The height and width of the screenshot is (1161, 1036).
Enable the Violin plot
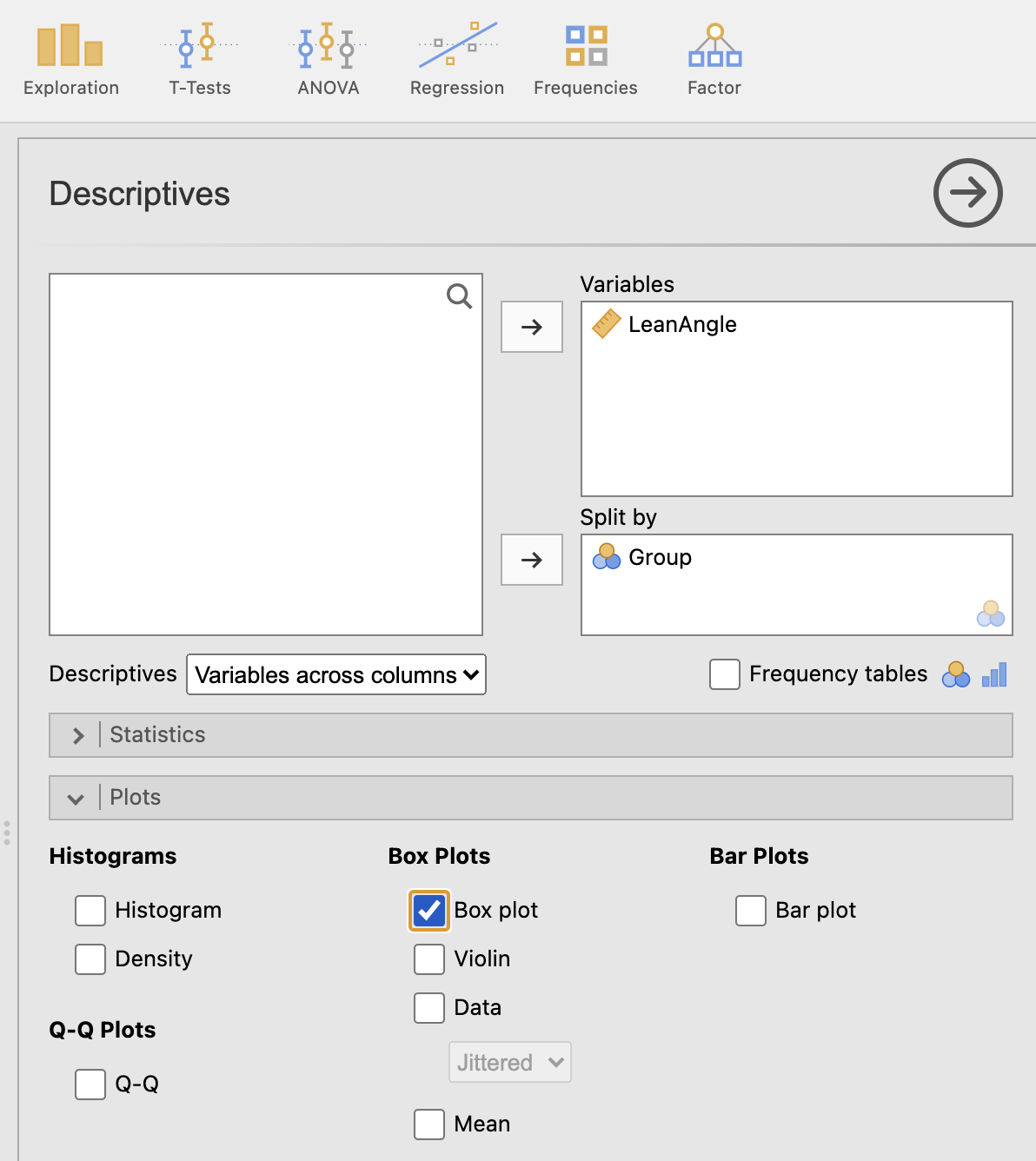click(x=428, y=959)
